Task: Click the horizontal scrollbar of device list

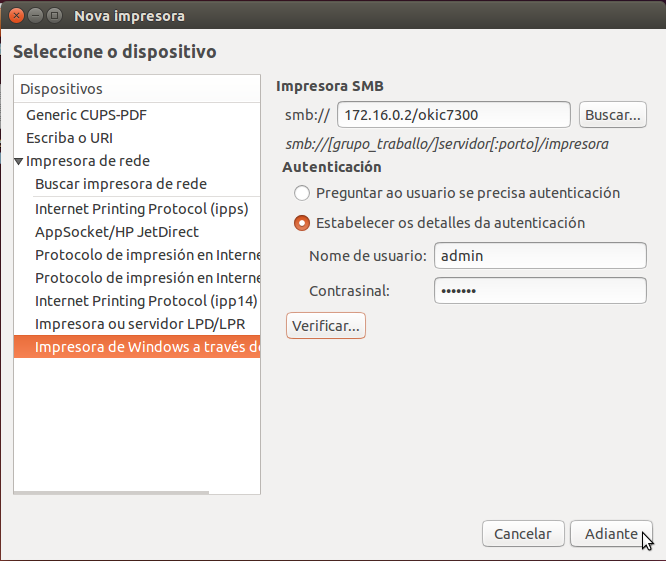Action: pyautogui.click(x=111, y=493)
